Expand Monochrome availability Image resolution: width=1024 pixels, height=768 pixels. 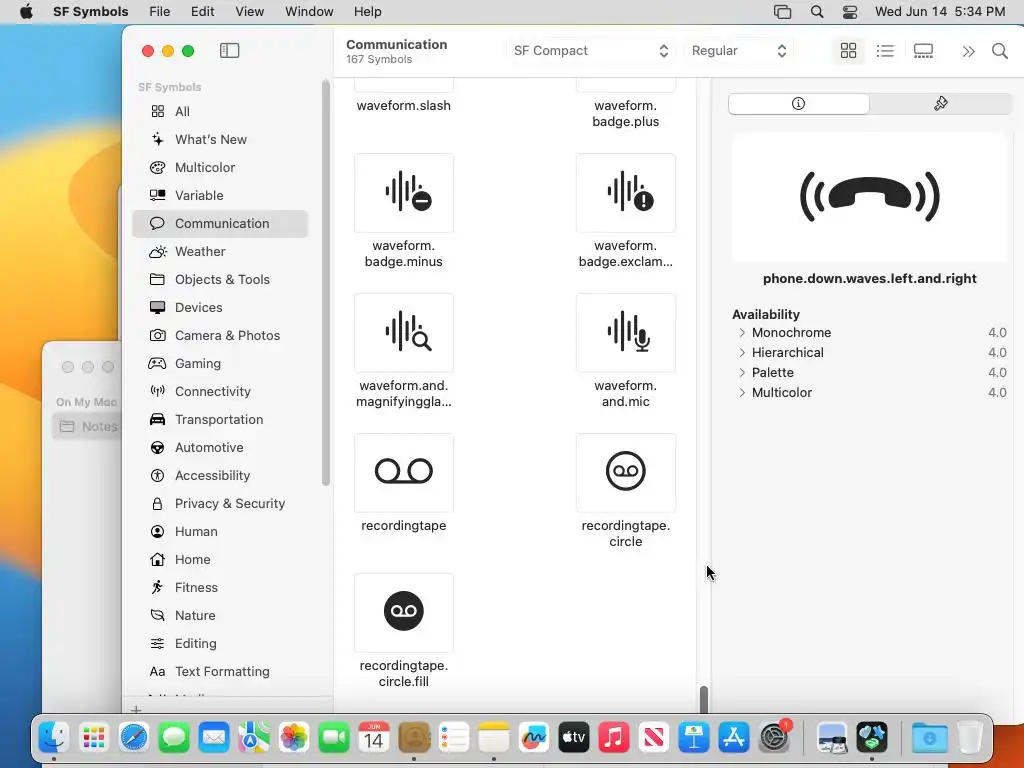(x=742, y=332)
